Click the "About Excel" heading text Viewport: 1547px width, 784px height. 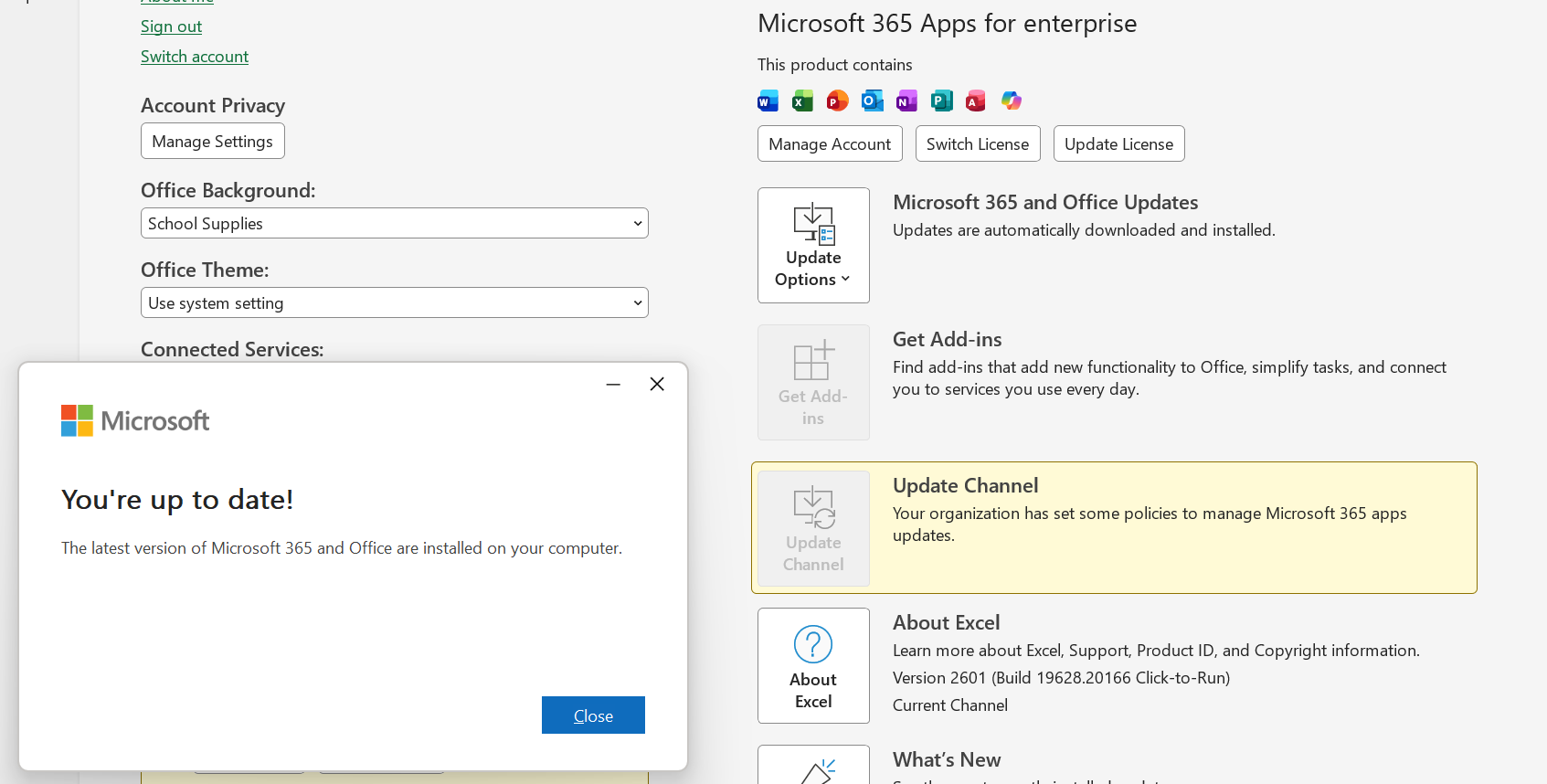[947, 622]
